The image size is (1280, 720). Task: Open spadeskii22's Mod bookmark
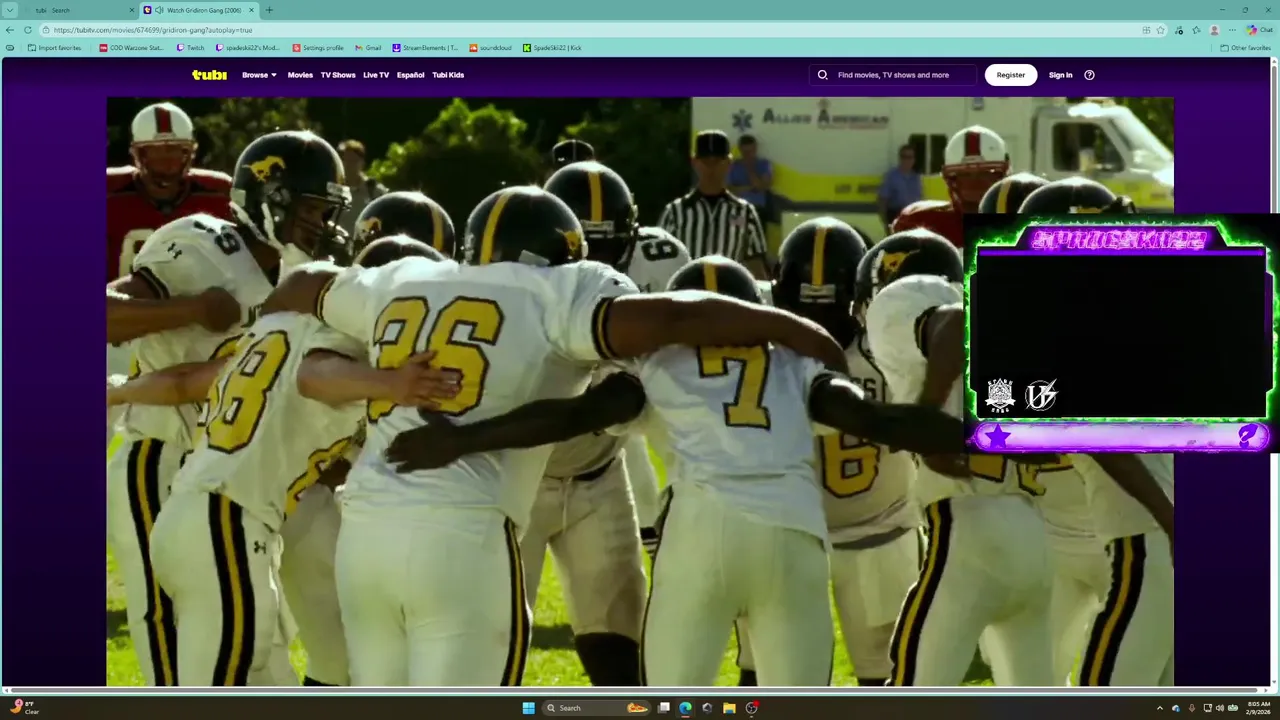click(x=248, y=48)
